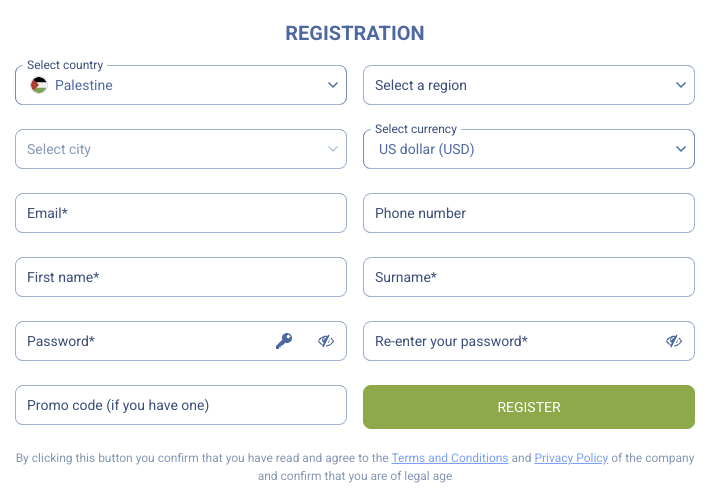Click the region dropdown chevron arrow
Image resolution: width=710 pixels, height=500 pixels.
point(681,86)
